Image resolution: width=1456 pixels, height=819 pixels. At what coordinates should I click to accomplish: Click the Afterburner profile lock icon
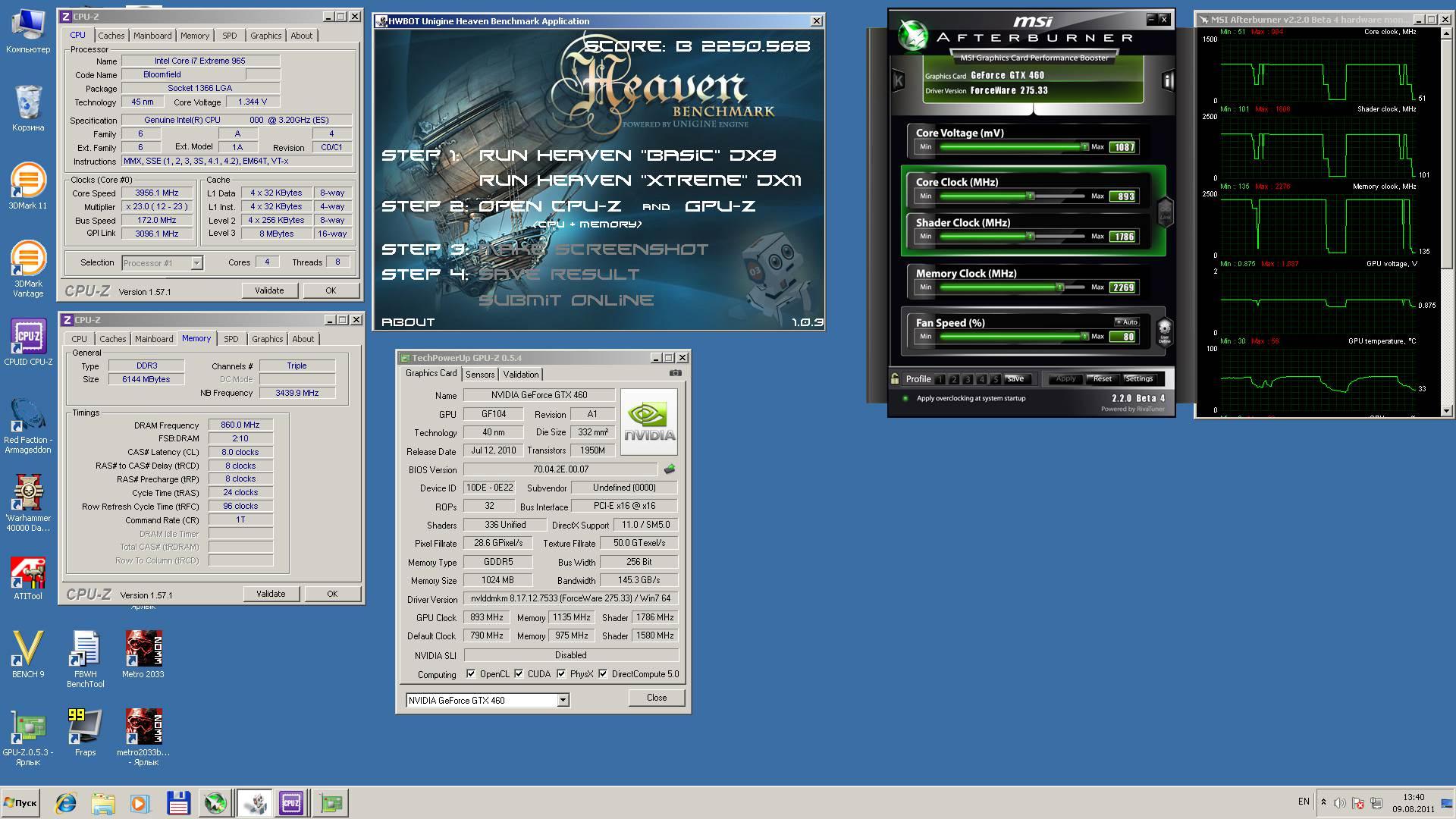pyautogui.click(x=895, y=378)
